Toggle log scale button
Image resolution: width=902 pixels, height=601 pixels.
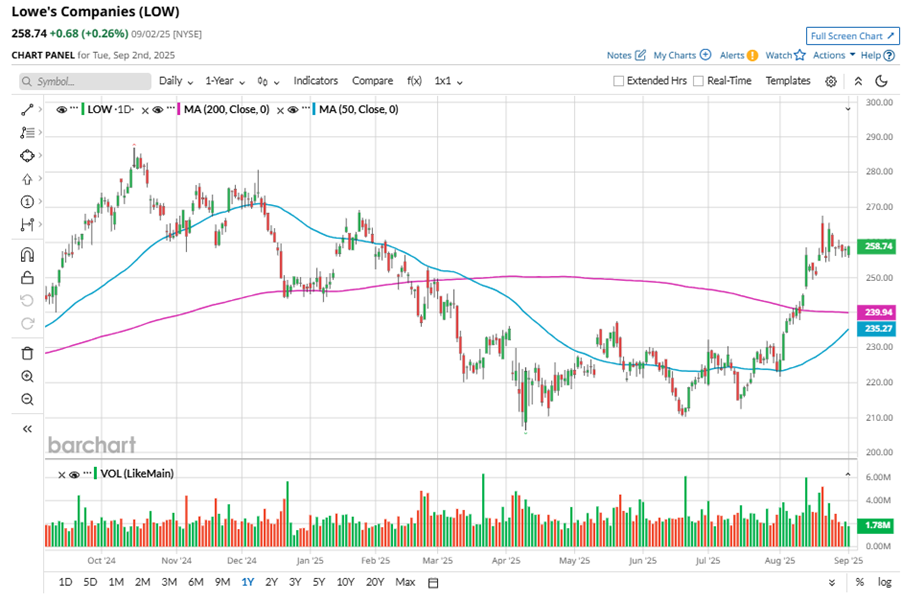click(x=884, y=582)
